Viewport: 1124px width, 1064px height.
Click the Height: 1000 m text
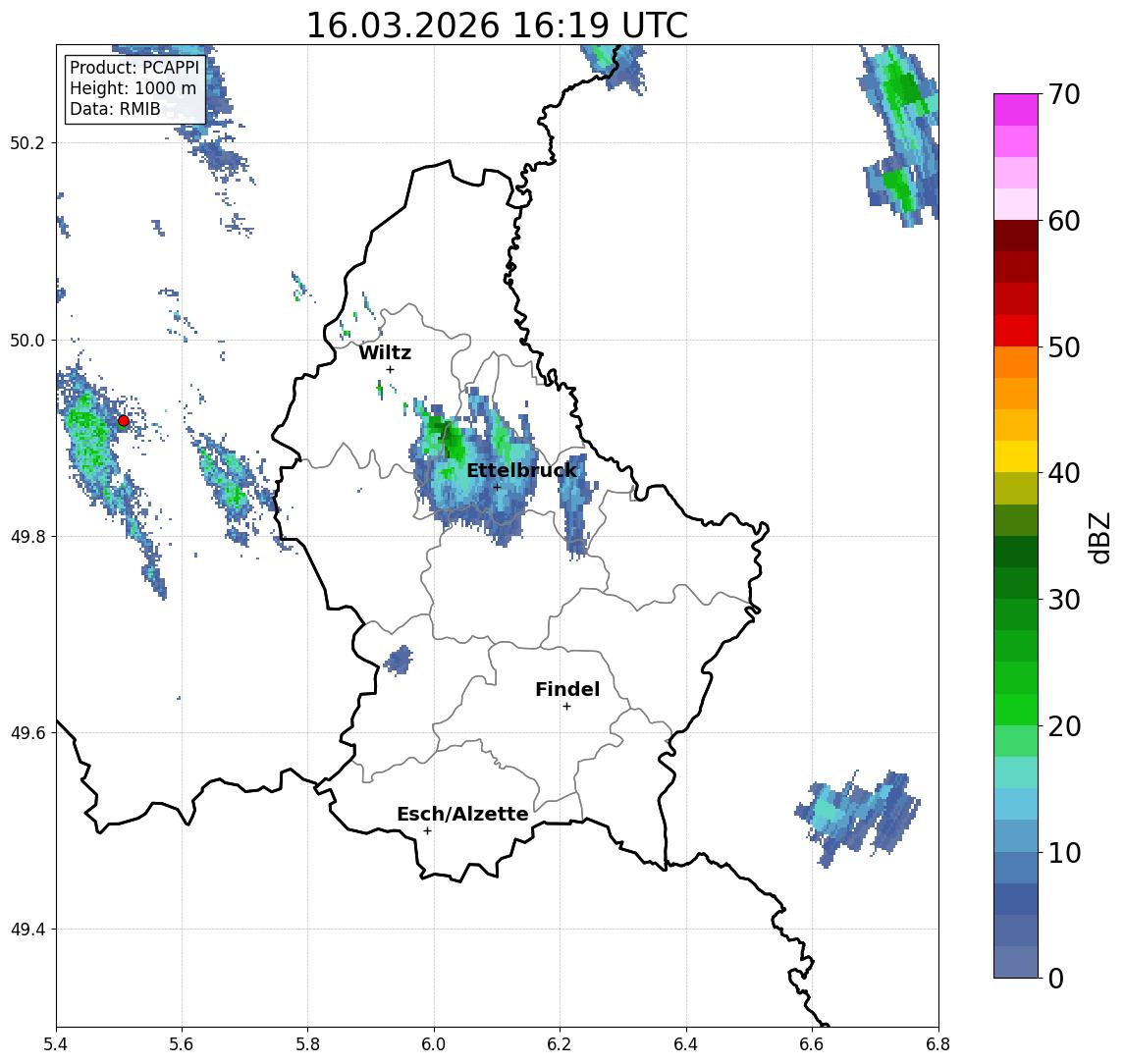coord(133,88)
